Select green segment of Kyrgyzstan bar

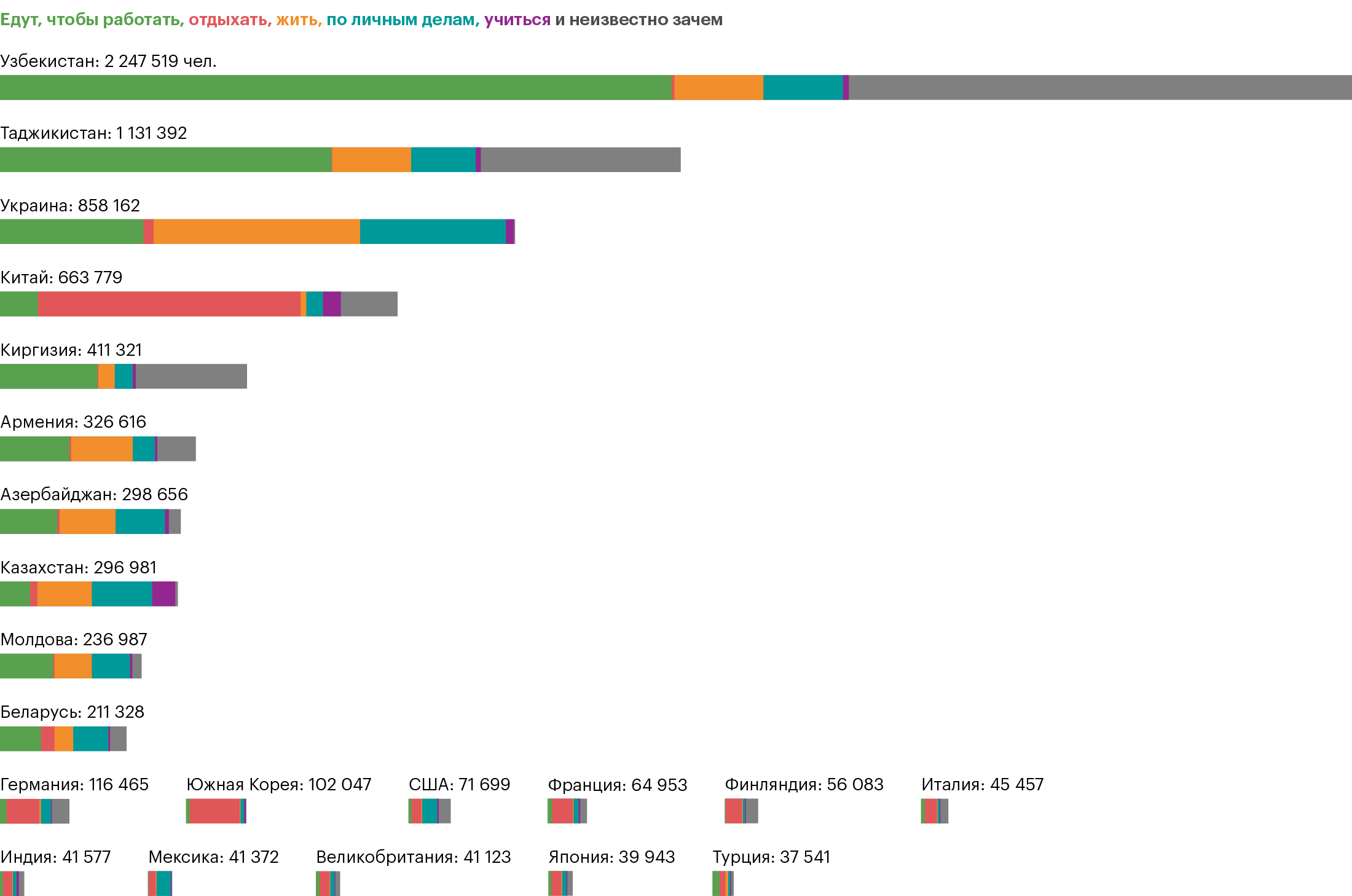click(x=49, y=376)
